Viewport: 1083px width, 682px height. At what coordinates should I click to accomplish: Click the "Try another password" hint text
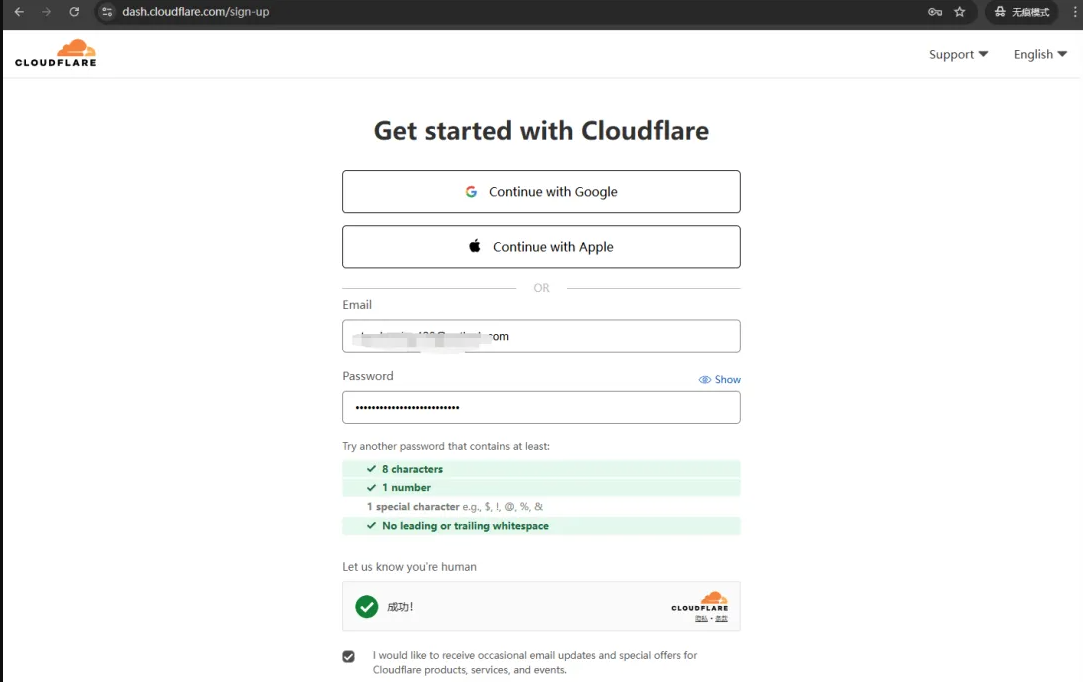click(x=446, y=446)
